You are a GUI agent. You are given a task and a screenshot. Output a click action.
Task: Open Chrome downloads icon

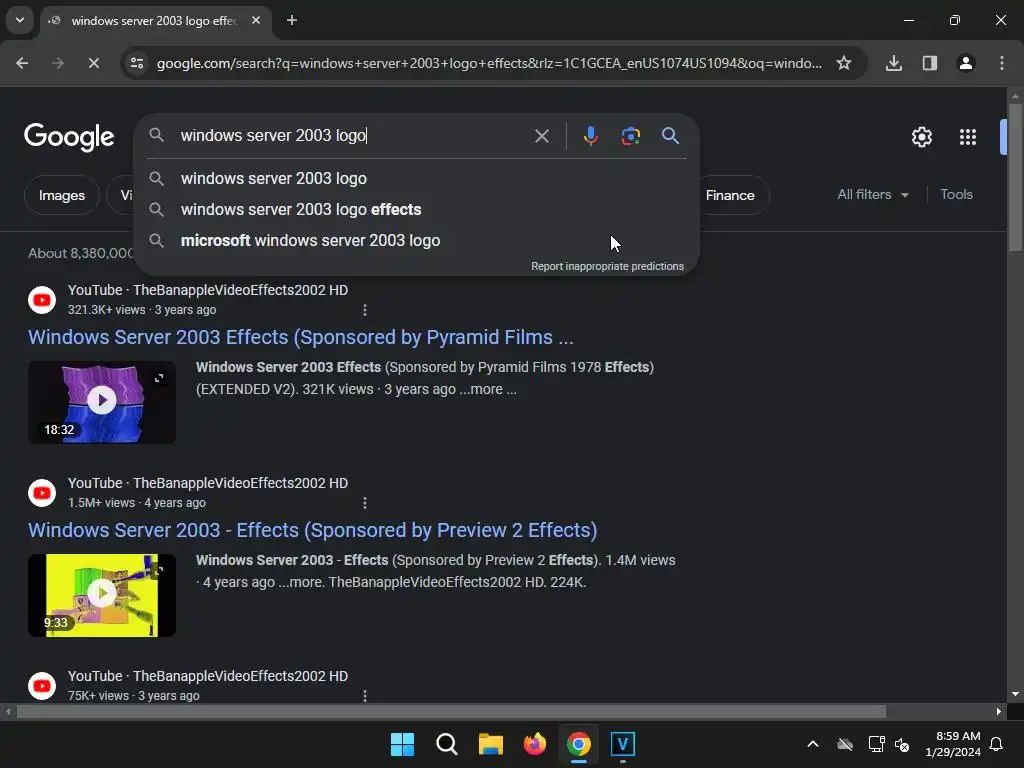[x=893, y=63]
